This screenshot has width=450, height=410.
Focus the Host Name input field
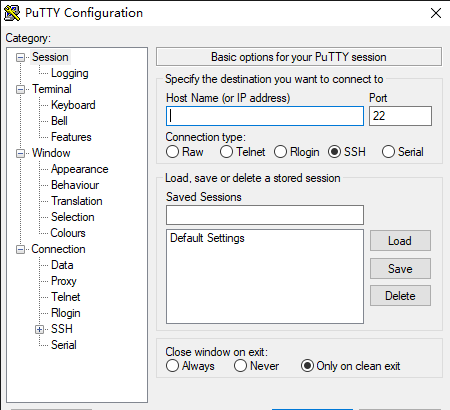(x=265, y=116)
